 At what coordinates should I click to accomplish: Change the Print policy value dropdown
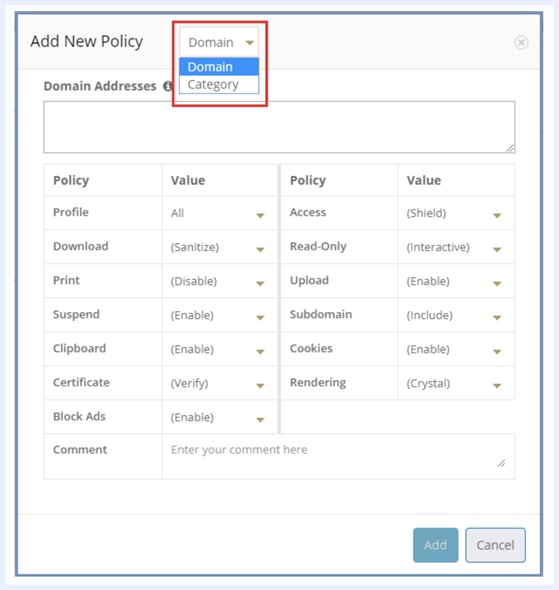coord(218,281)
